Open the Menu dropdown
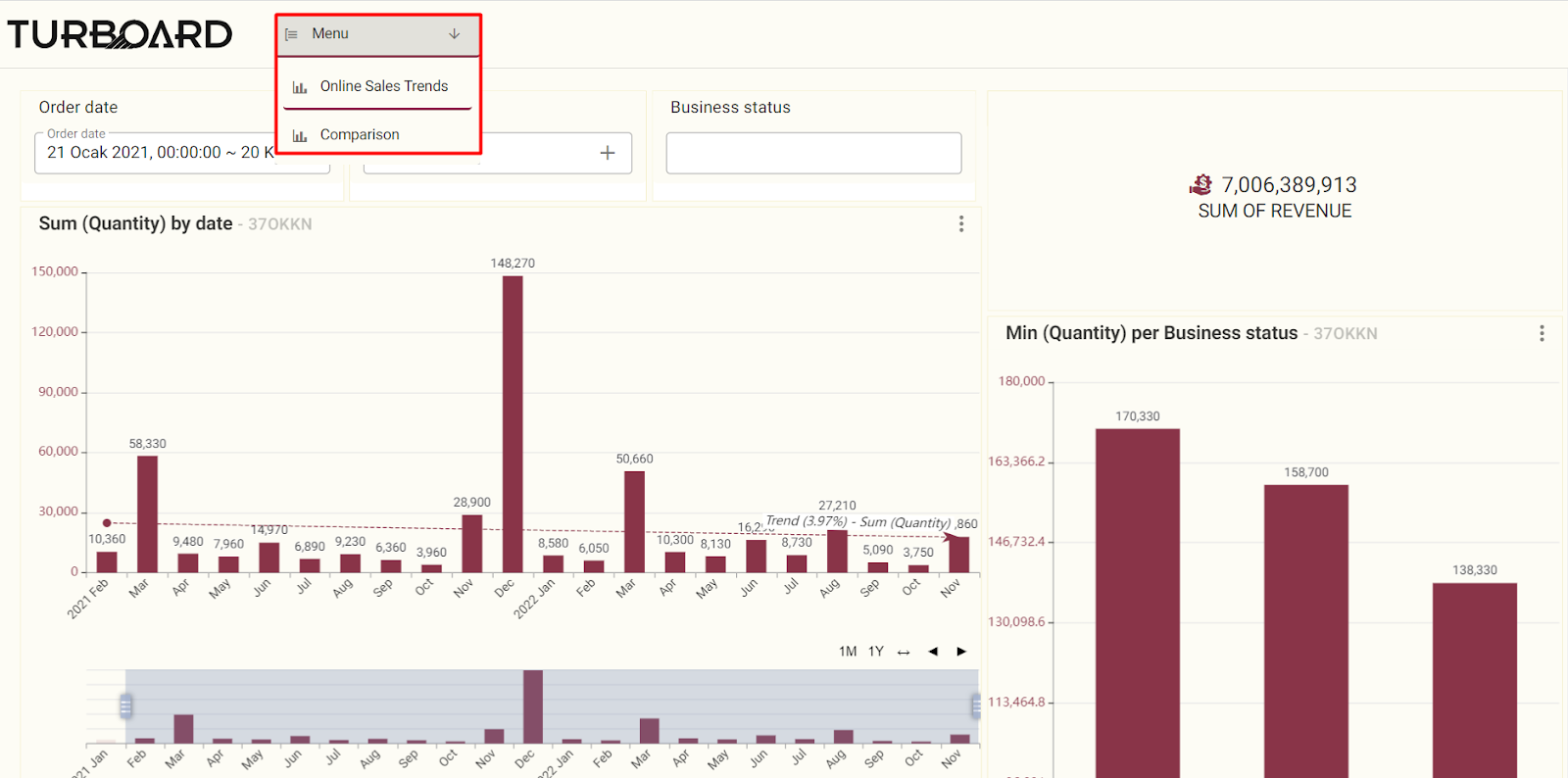The height and width of the screenshot is (778, 1568). 377,34
